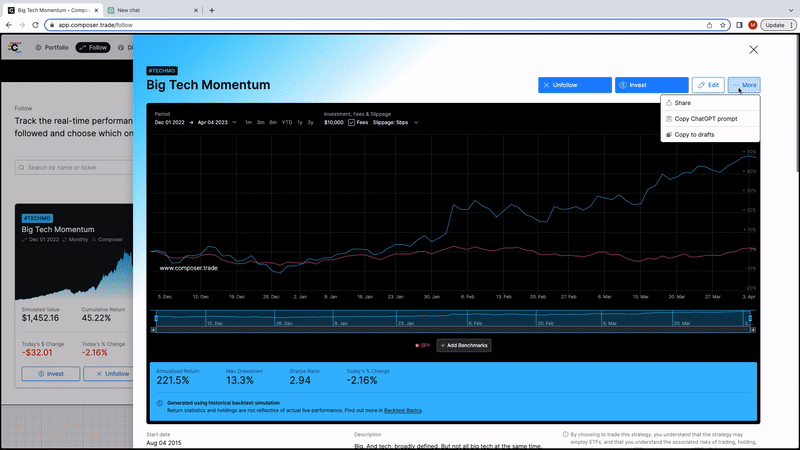Open the tab search chevron
The image size is (800, 450).
[791, 10]
